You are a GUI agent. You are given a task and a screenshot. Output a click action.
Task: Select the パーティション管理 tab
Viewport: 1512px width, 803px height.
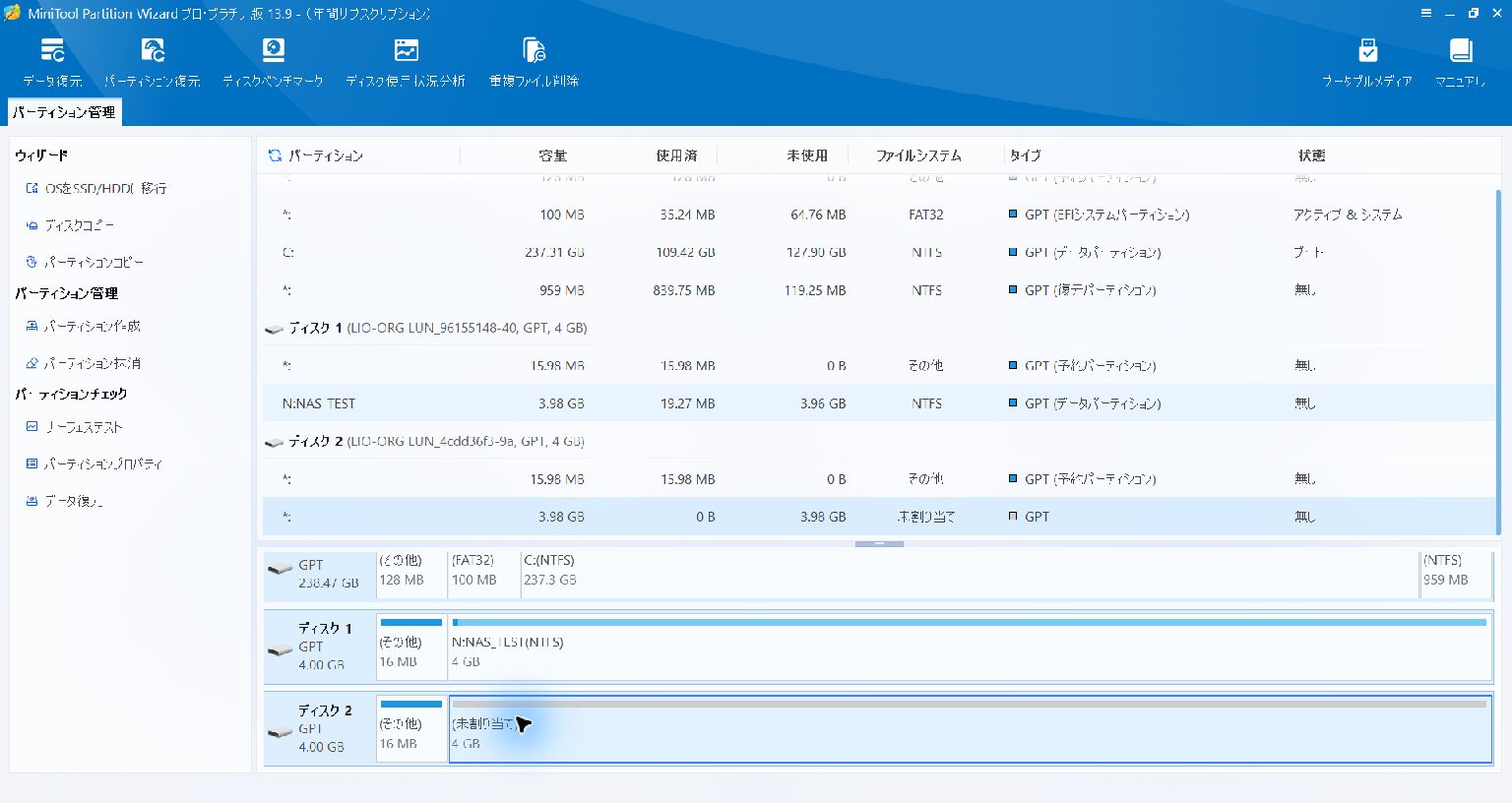coord(64,112)
